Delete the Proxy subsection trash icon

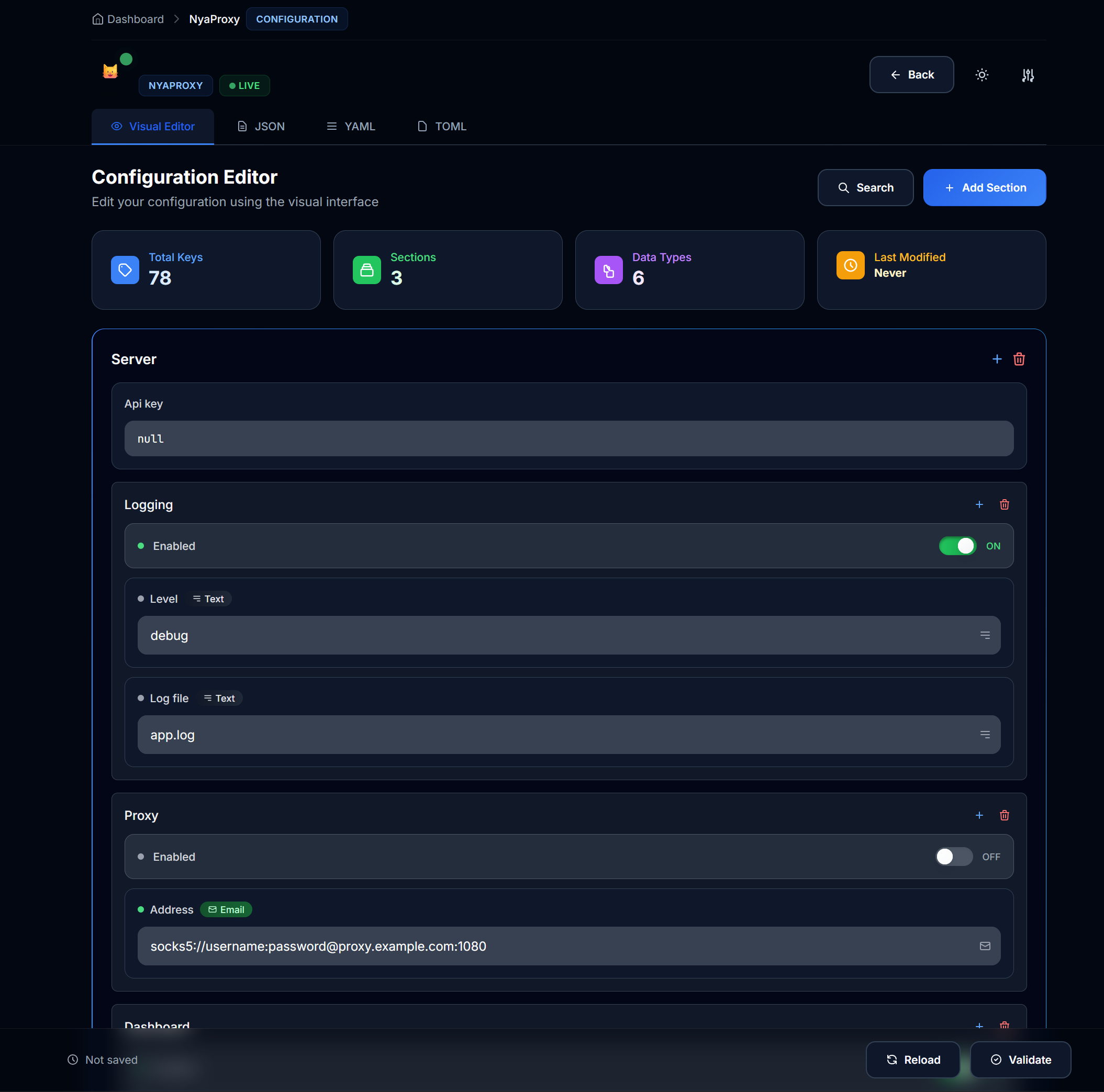1004,815
